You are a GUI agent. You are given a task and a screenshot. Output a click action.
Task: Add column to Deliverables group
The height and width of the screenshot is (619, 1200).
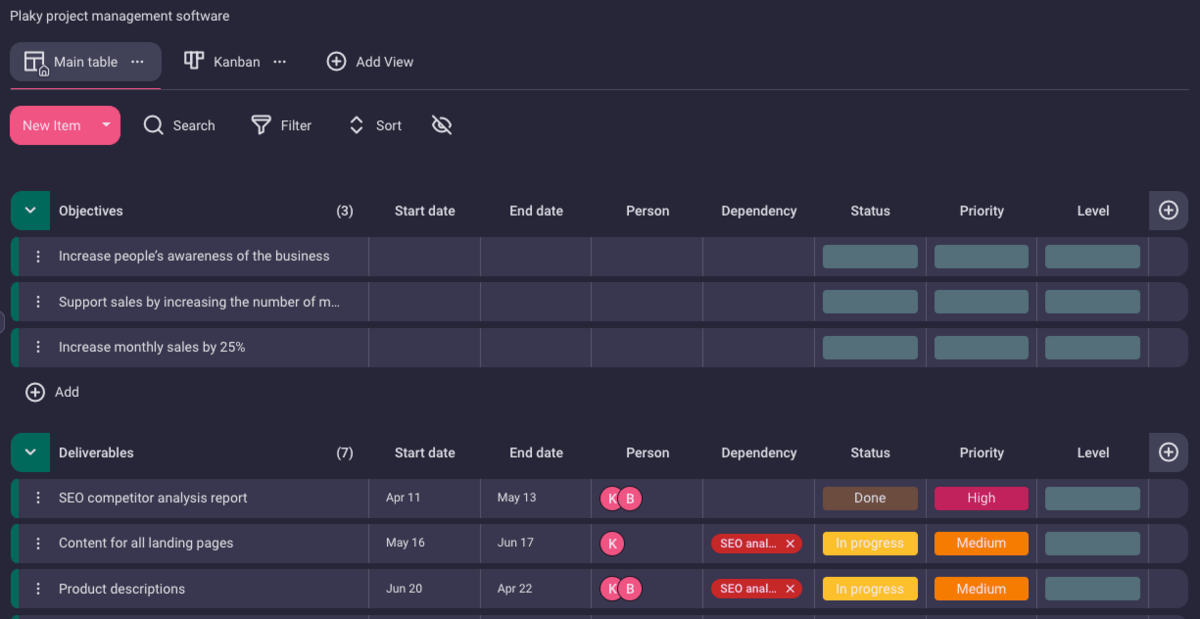coord(1168,453)
